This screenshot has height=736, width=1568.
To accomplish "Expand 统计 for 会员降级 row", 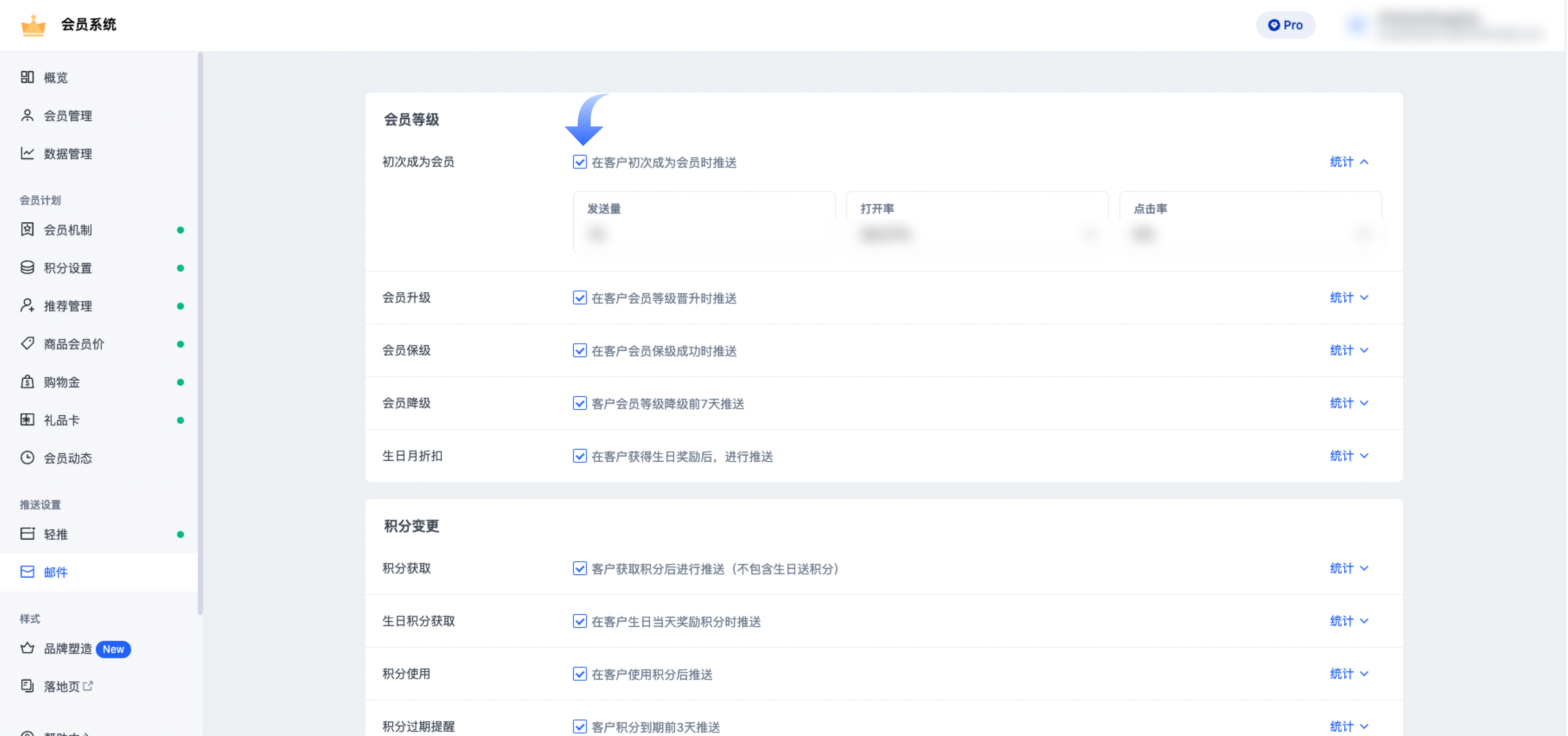I will click(x=1349, y=403).
